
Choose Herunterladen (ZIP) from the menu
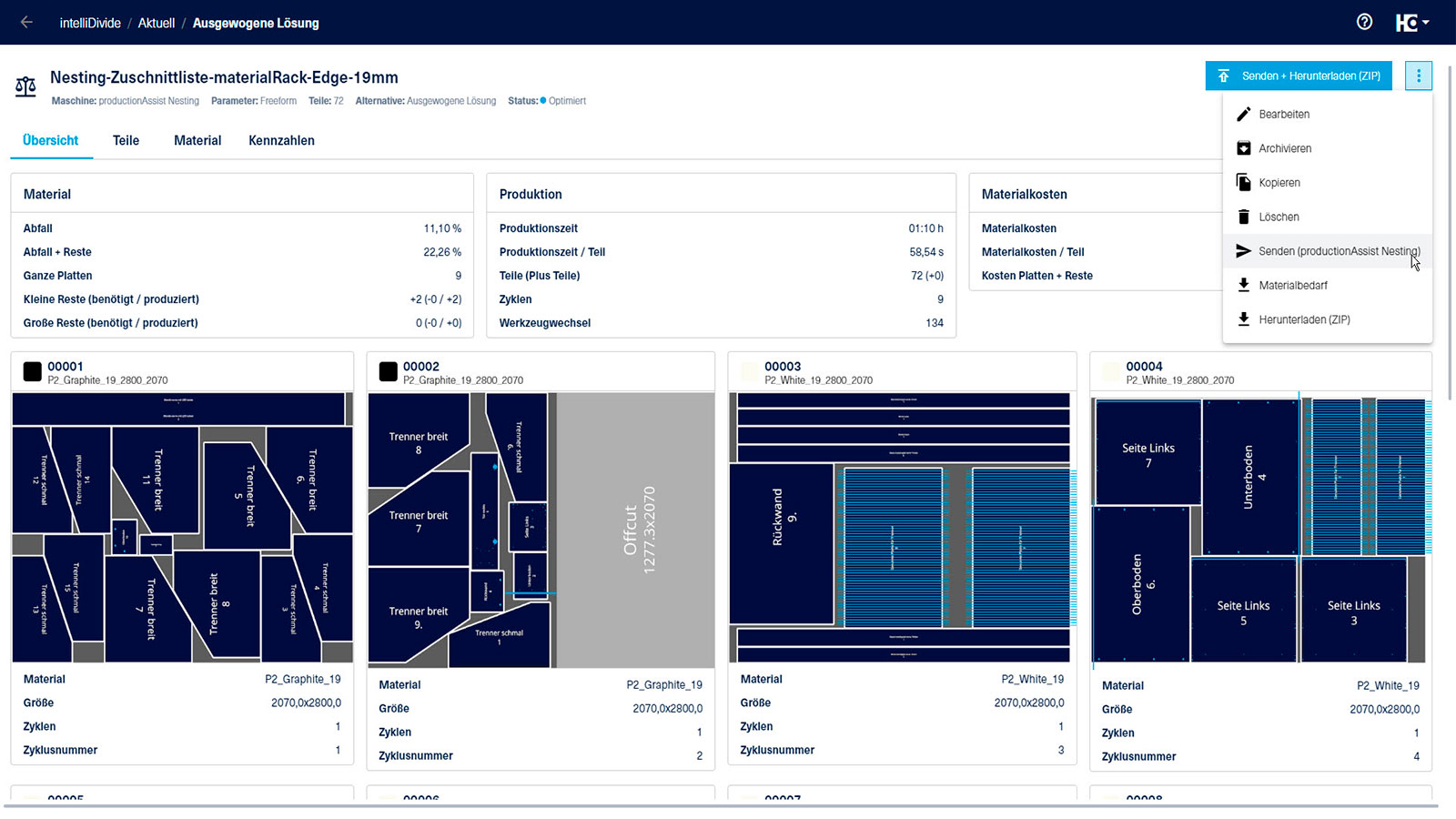(x=1304, y=319)
